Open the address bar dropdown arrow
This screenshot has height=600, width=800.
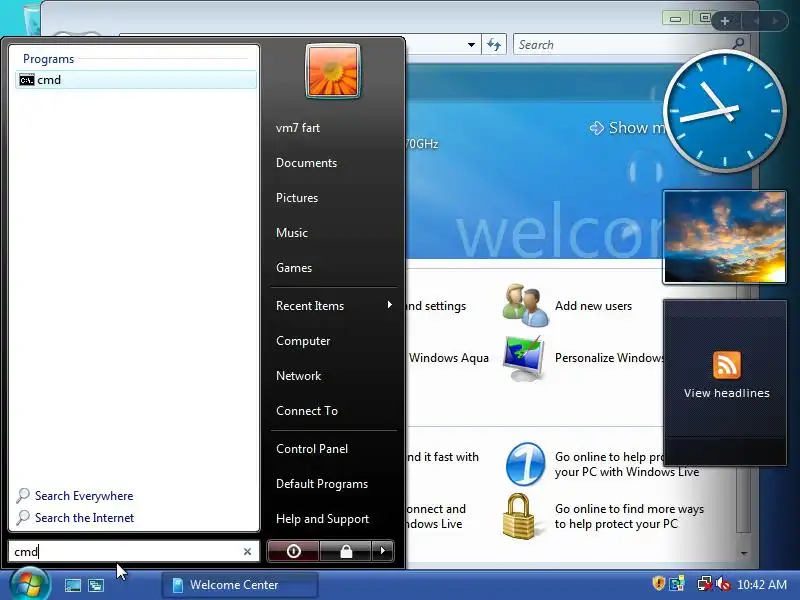point(471,45)
